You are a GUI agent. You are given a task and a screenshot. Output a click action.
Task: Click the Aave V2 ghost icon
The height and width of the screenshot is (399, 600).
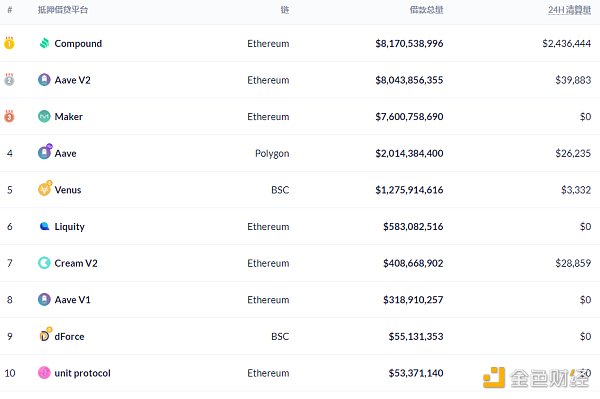44,80
